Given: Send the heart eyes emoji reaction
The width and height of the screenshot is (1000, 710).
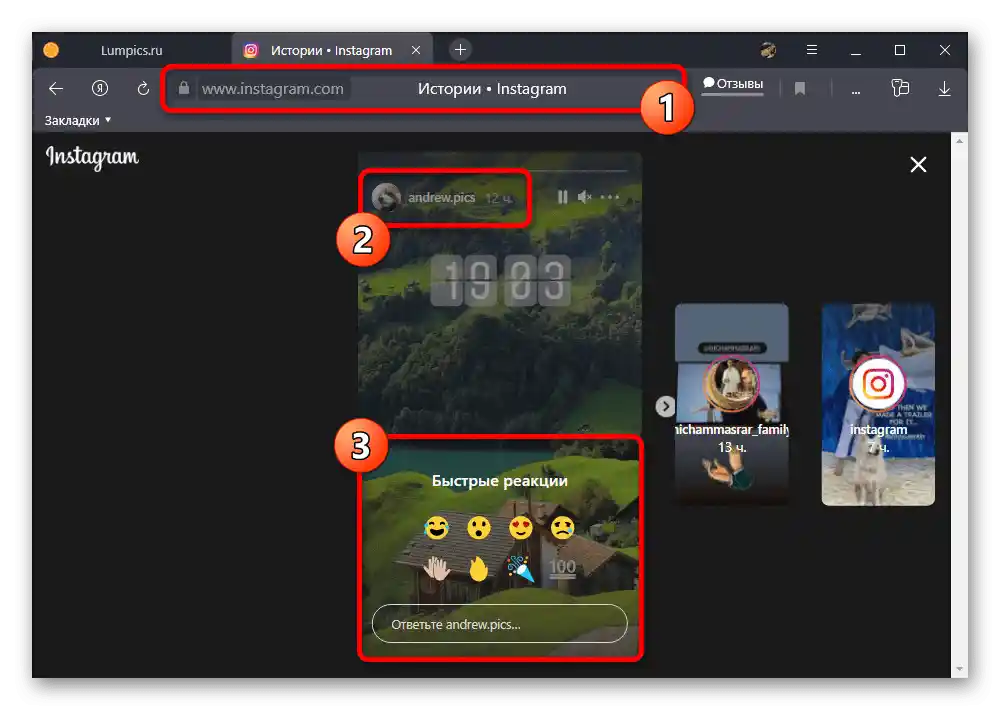Looking at the screenshot, I should [521, 528].
